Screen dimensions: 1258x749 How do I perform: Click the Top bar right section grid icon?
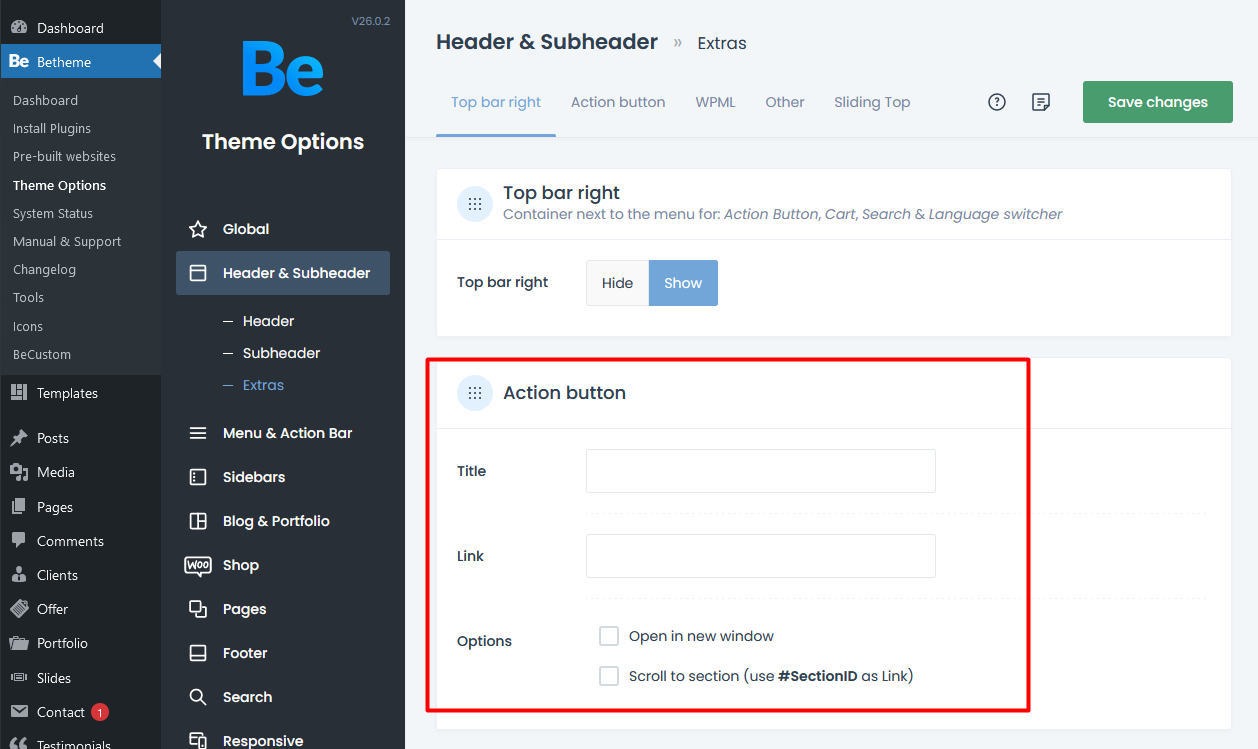tap(475, 204)
